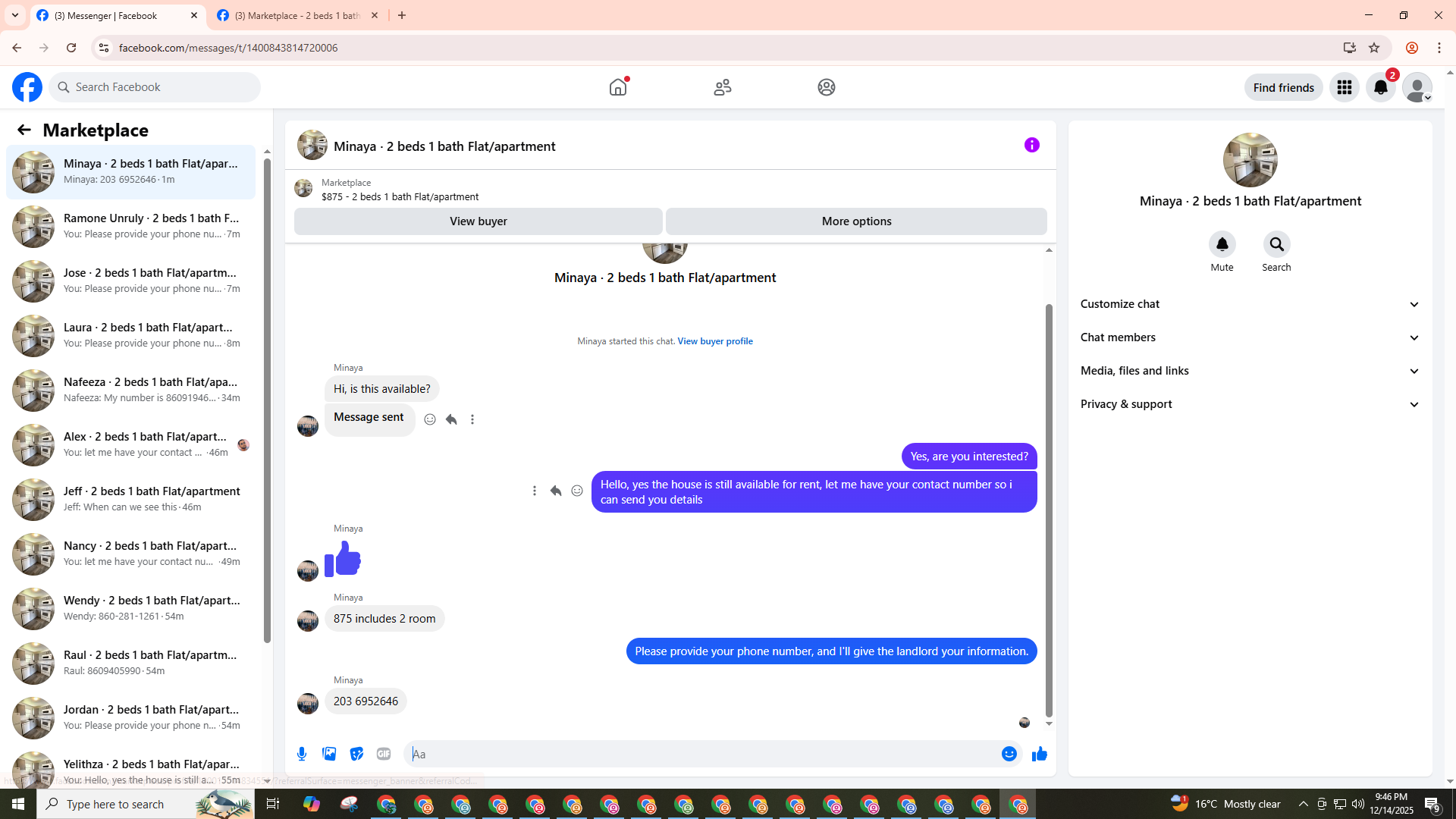This screenshot has height=819, width=1456.
Task: Click the View buyer button
Action: click(x=478, y=221)
